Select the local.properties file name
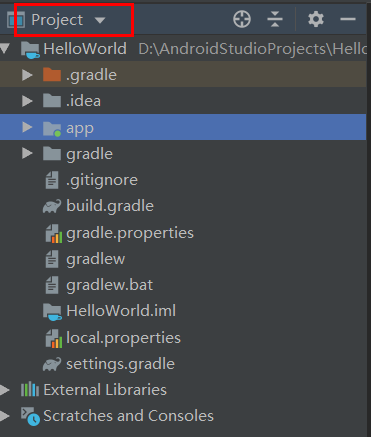 (x=124, y=338)
